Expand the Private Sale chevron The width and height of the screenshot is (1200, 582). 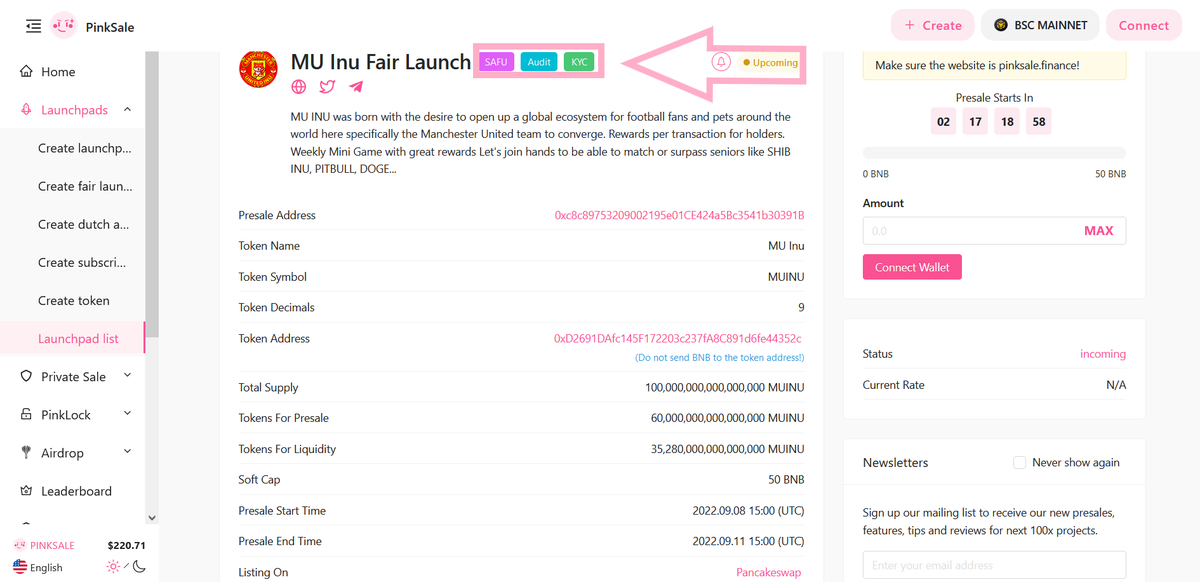pyautogui.click(x=127, y=376)
